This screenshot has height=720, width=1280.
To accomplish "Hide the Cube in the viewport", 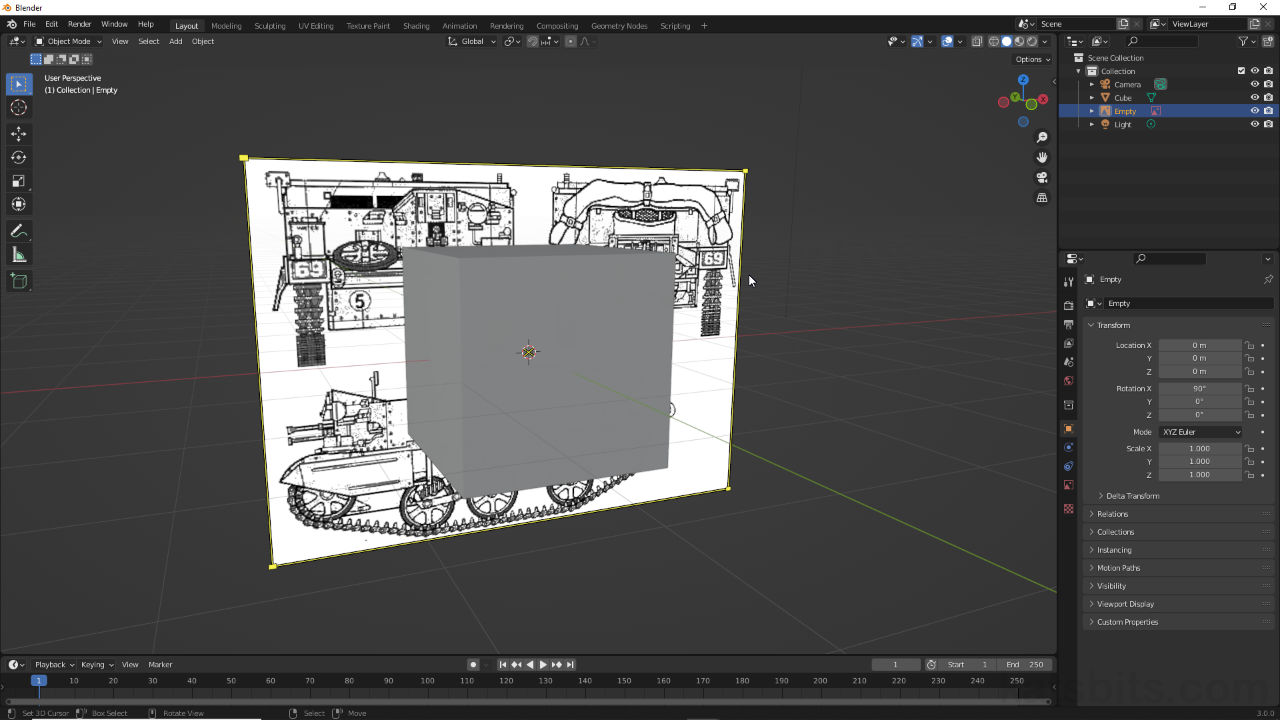I will point(1254,97).
